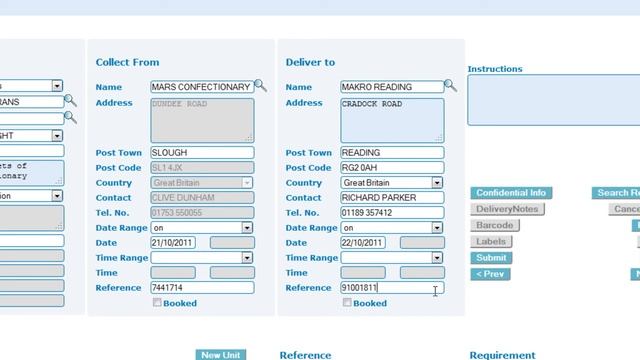Click the Search button at right edge
This screenshot has width=640, height=360.
click(x=616, y=193)
